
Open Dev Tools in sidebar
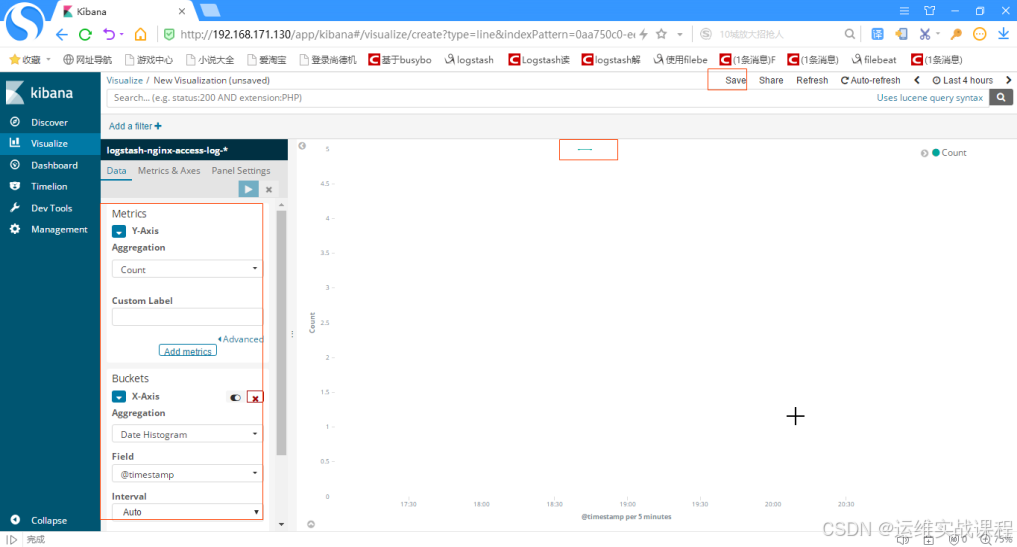coord(51,208)
